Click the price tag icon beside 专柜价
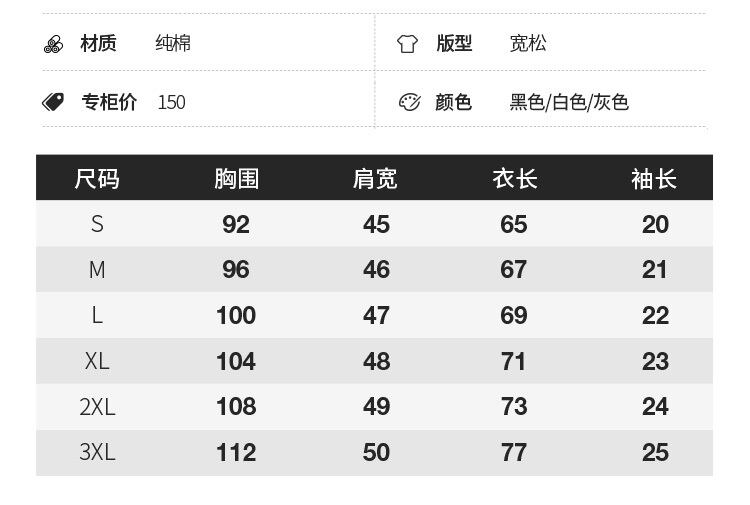 53,102
